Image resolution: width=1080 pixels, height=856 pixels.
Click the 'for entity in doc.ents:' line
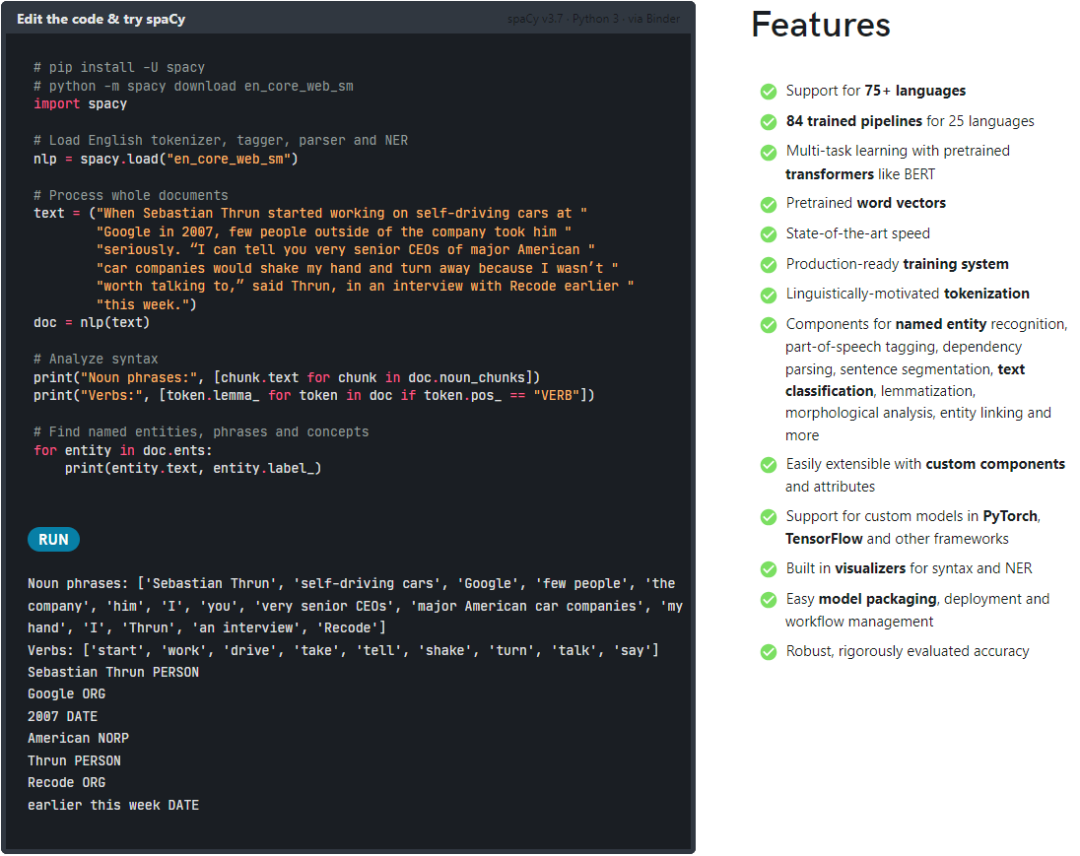(123, 450)
